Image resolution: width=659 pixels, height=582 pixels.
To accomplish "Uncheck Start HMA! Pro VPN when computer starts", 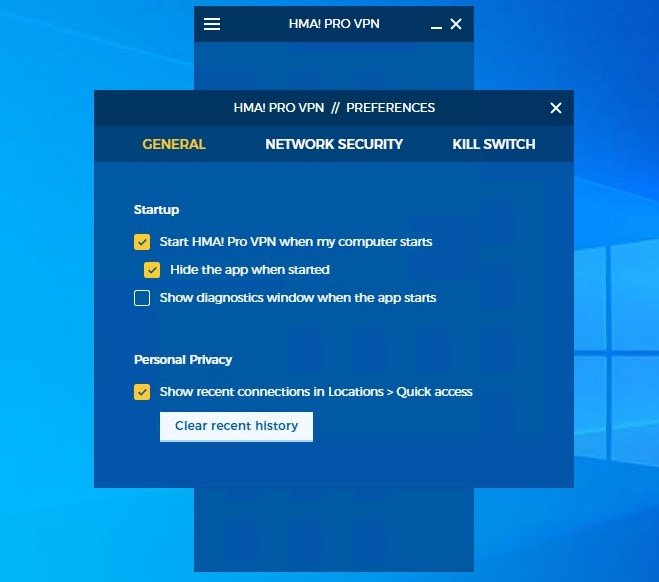I will (142, 242).
